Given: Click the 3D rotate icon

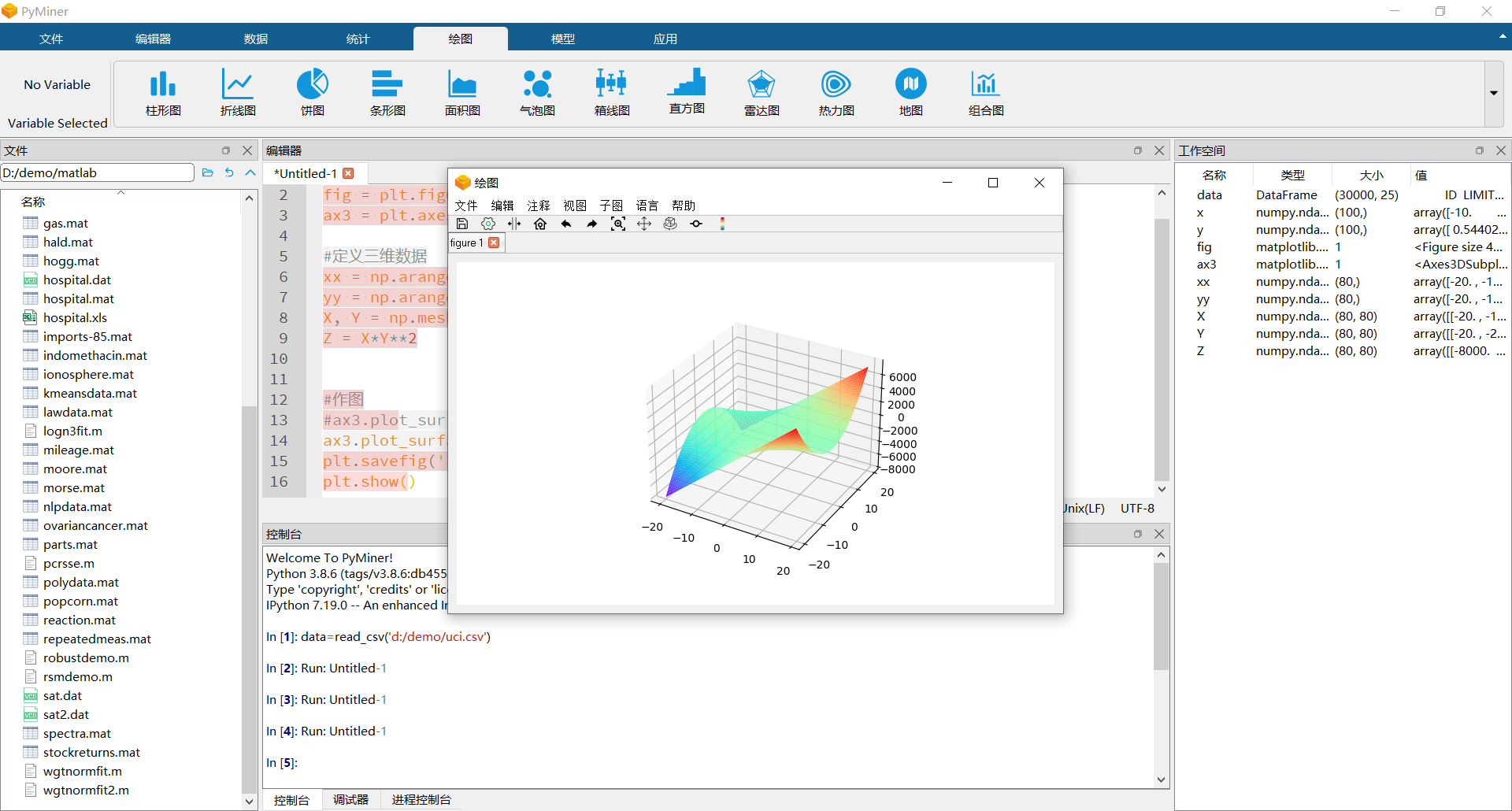Looking at the screenshot, I should (670, 224).
